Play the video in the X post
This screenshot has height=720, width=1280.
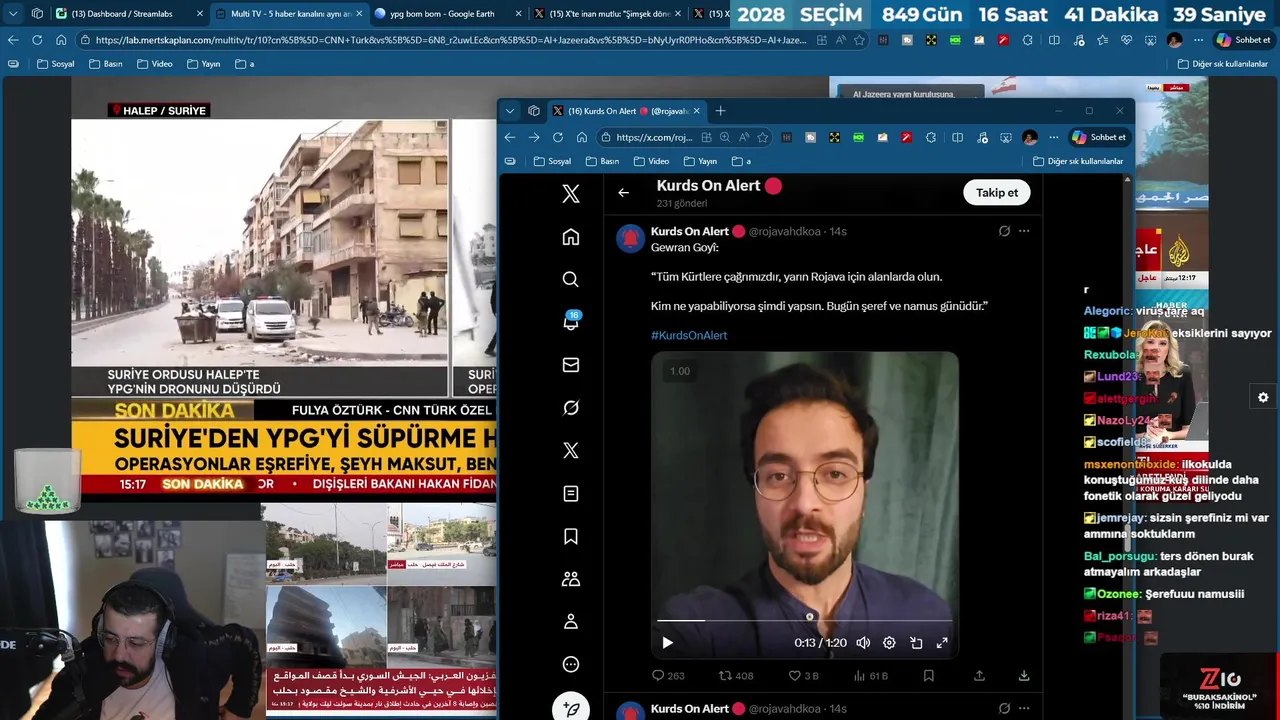coord(668,643)
